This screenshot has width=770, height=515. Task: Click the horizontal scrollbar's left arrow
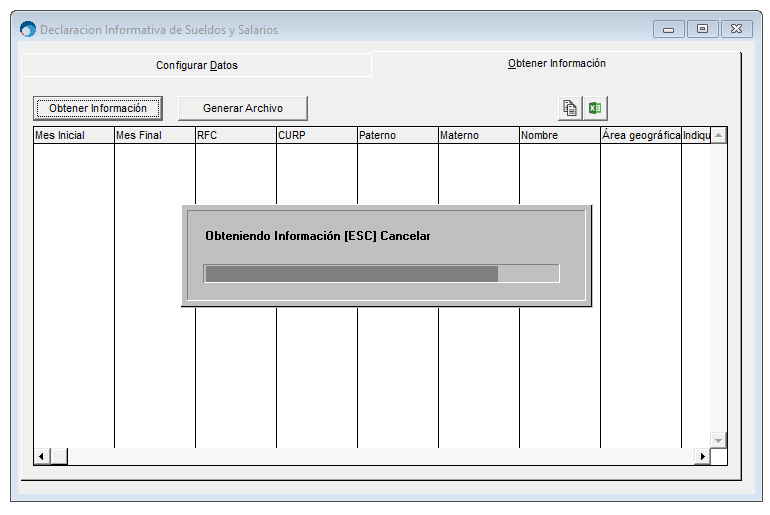point(42,456)
